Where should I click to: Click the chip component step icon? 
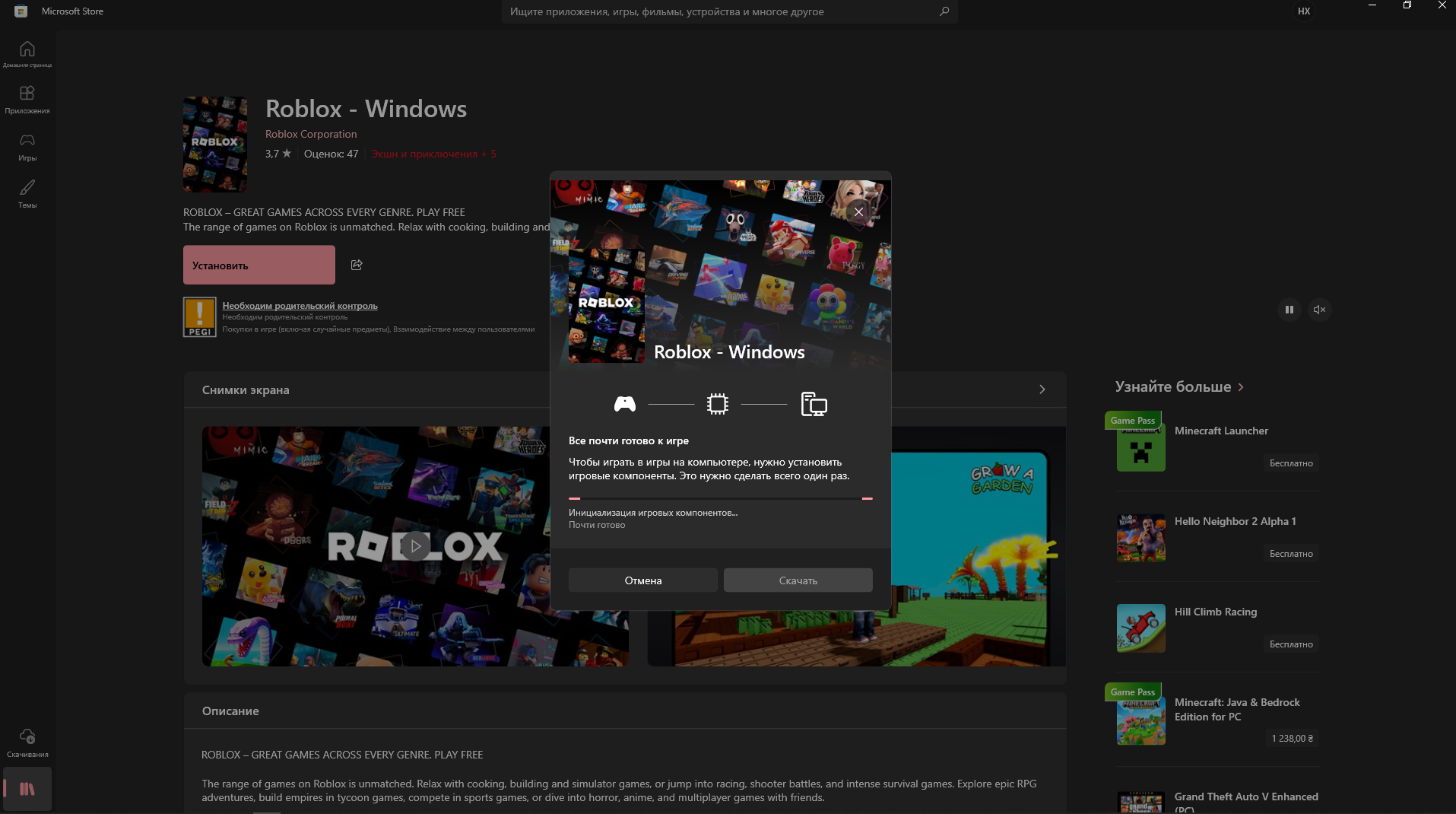pyautogui.click(x=718, y=404)
